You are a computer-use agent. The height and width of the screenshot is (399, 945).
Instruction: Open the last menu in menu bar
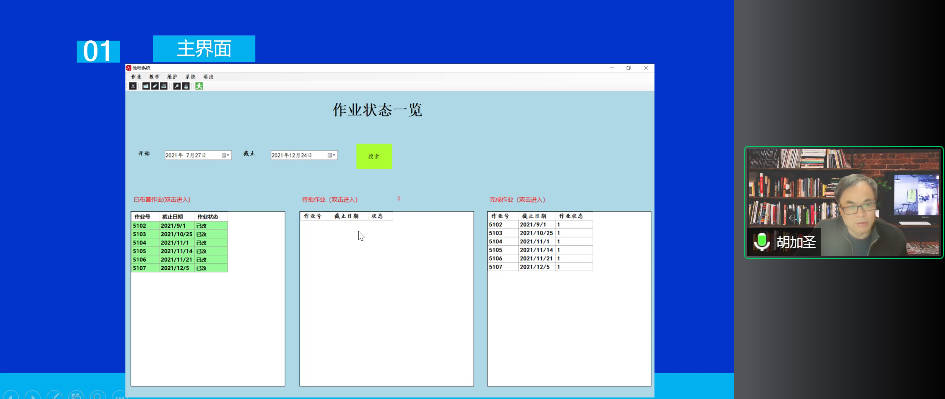[208, 77]
